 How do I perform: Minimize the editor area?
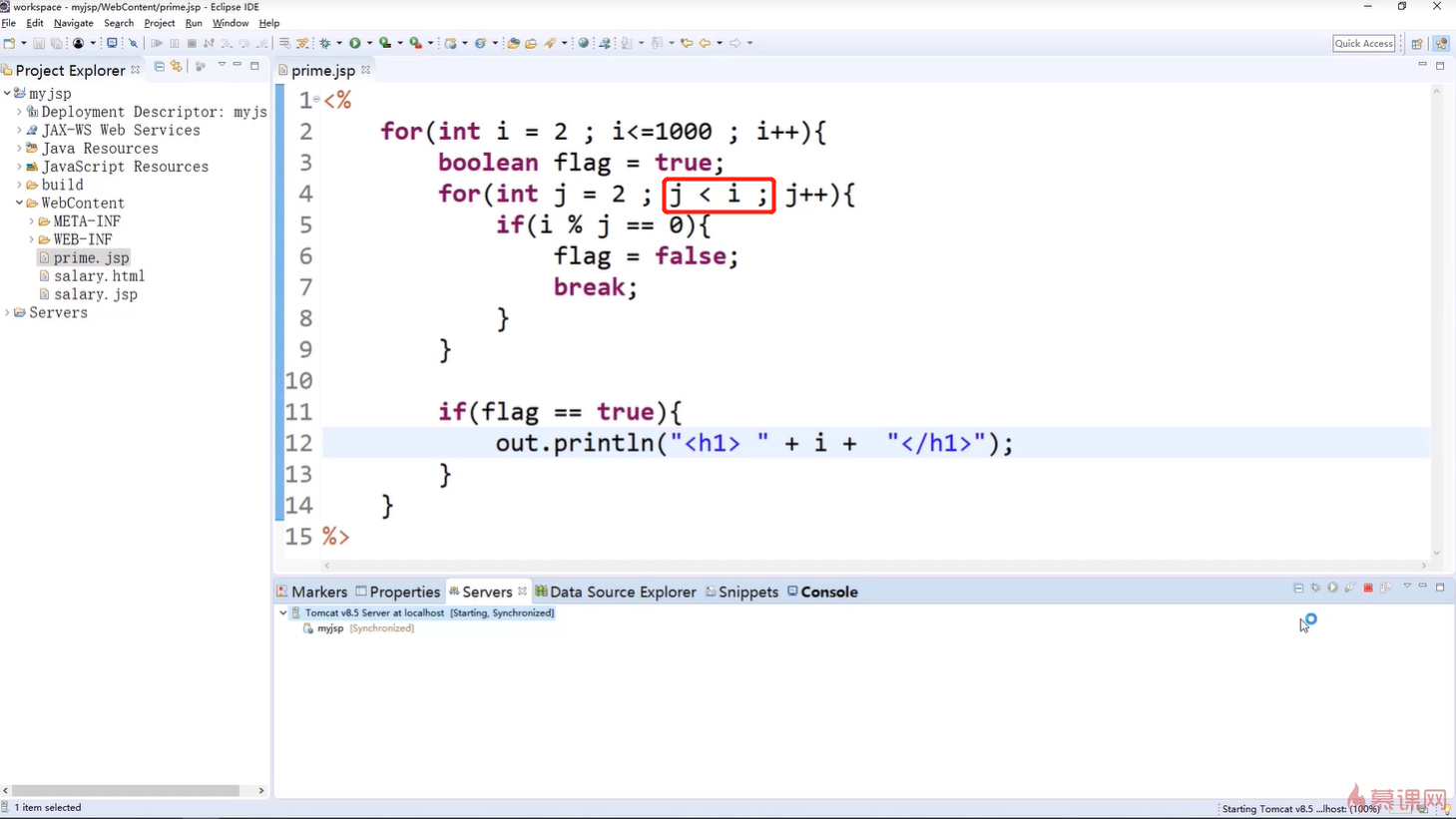pyautogui.click(x=1422, y=65)
